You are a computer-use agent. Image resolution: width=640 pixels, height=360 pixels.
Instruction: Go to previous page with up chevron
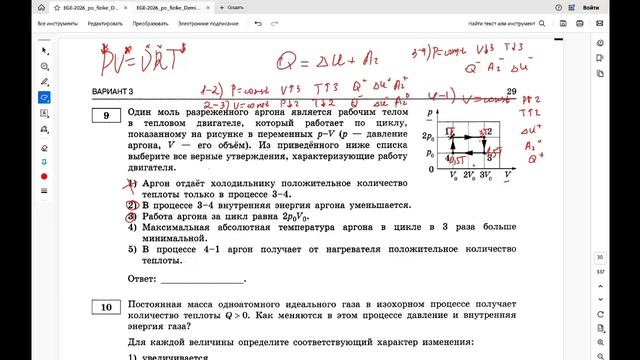[x=600, y=286]
